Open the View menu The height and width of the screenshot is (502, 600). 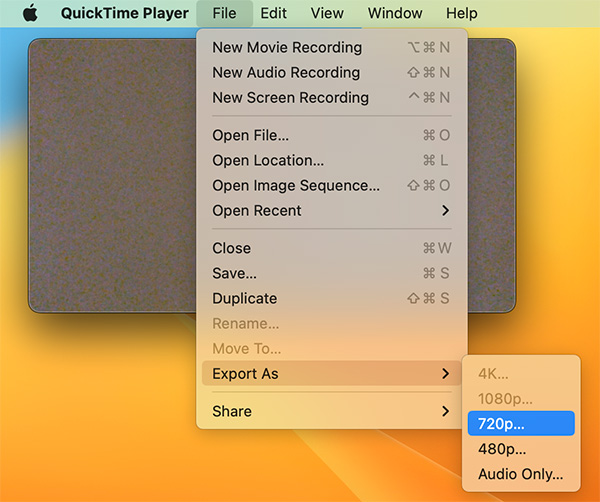pyautogui.click(x=327, y=13)
